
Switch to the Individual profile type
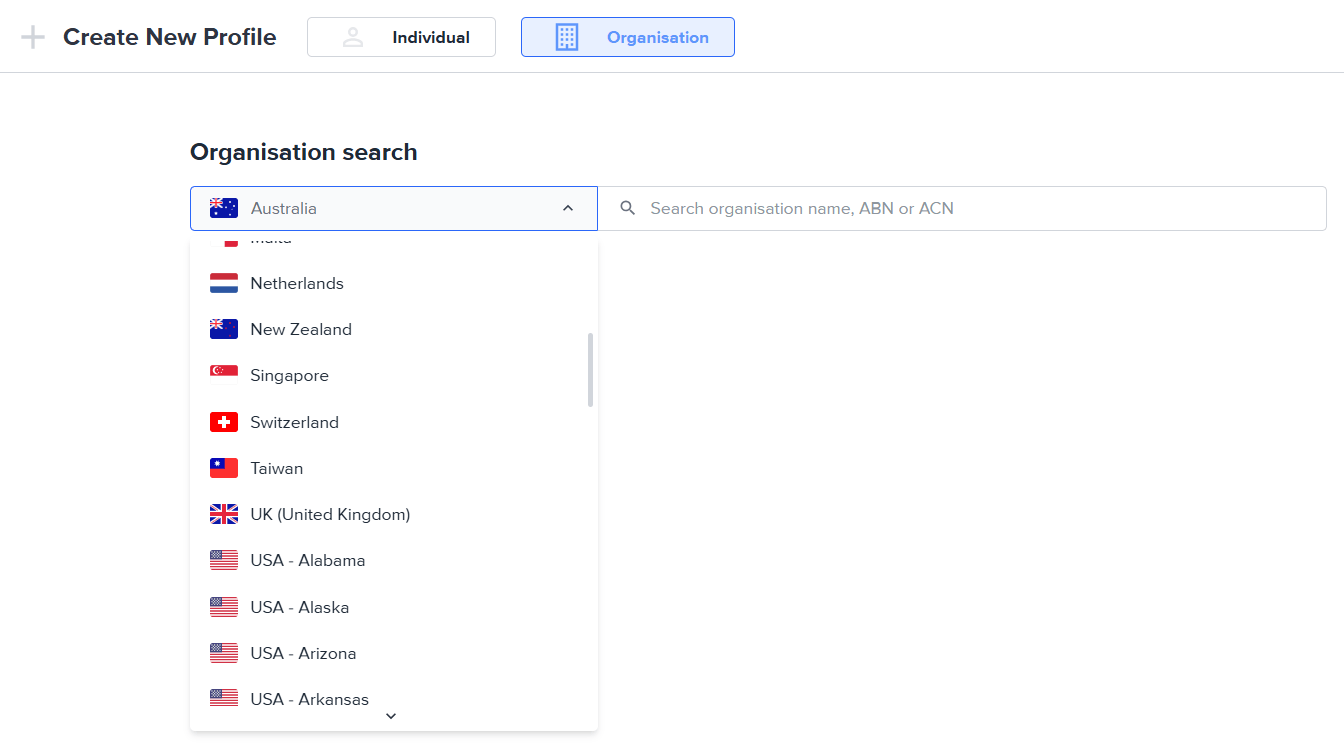click(x=401, y=37)
